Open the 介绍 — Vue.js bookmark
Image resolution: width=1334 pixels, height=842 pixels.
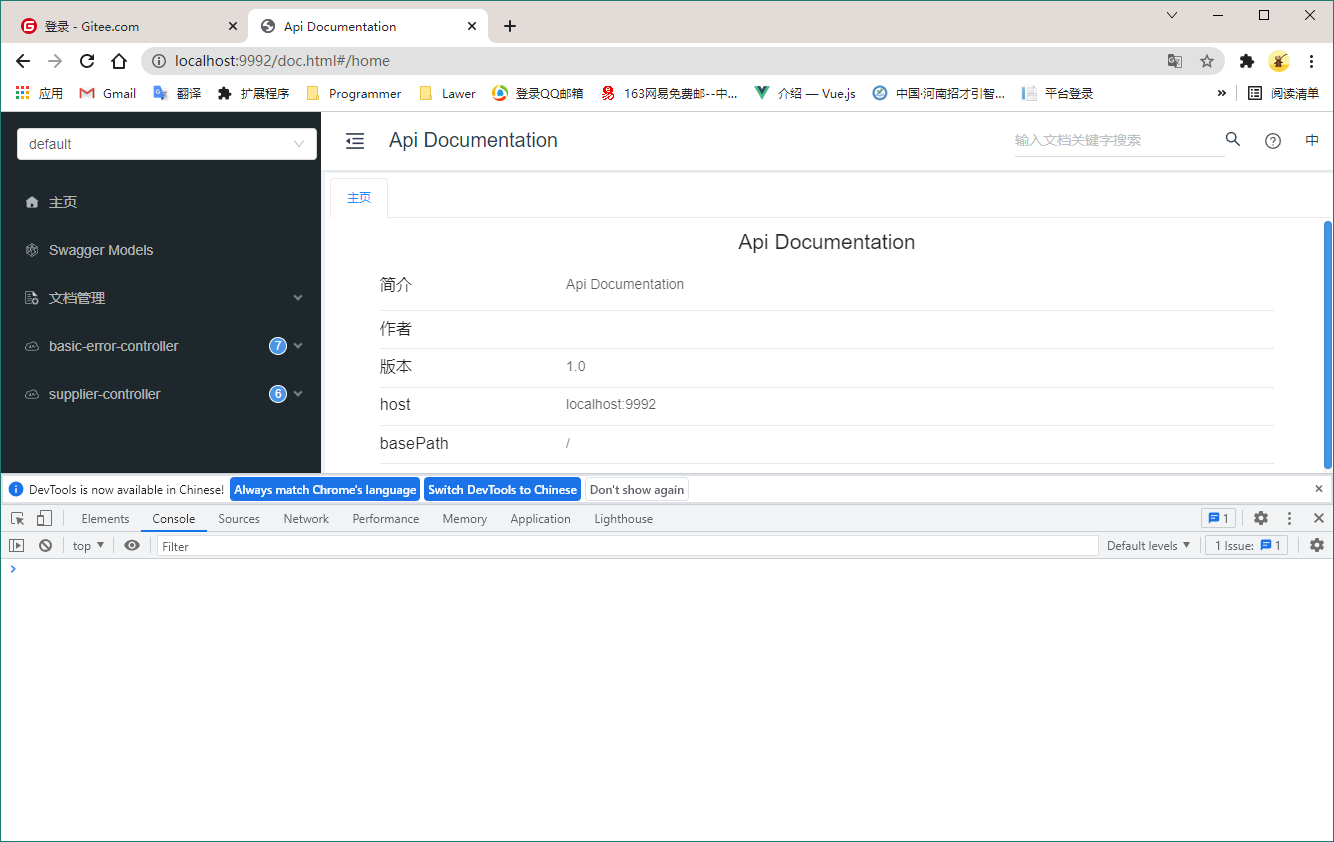pyautogui.click(x=805, y=93)
